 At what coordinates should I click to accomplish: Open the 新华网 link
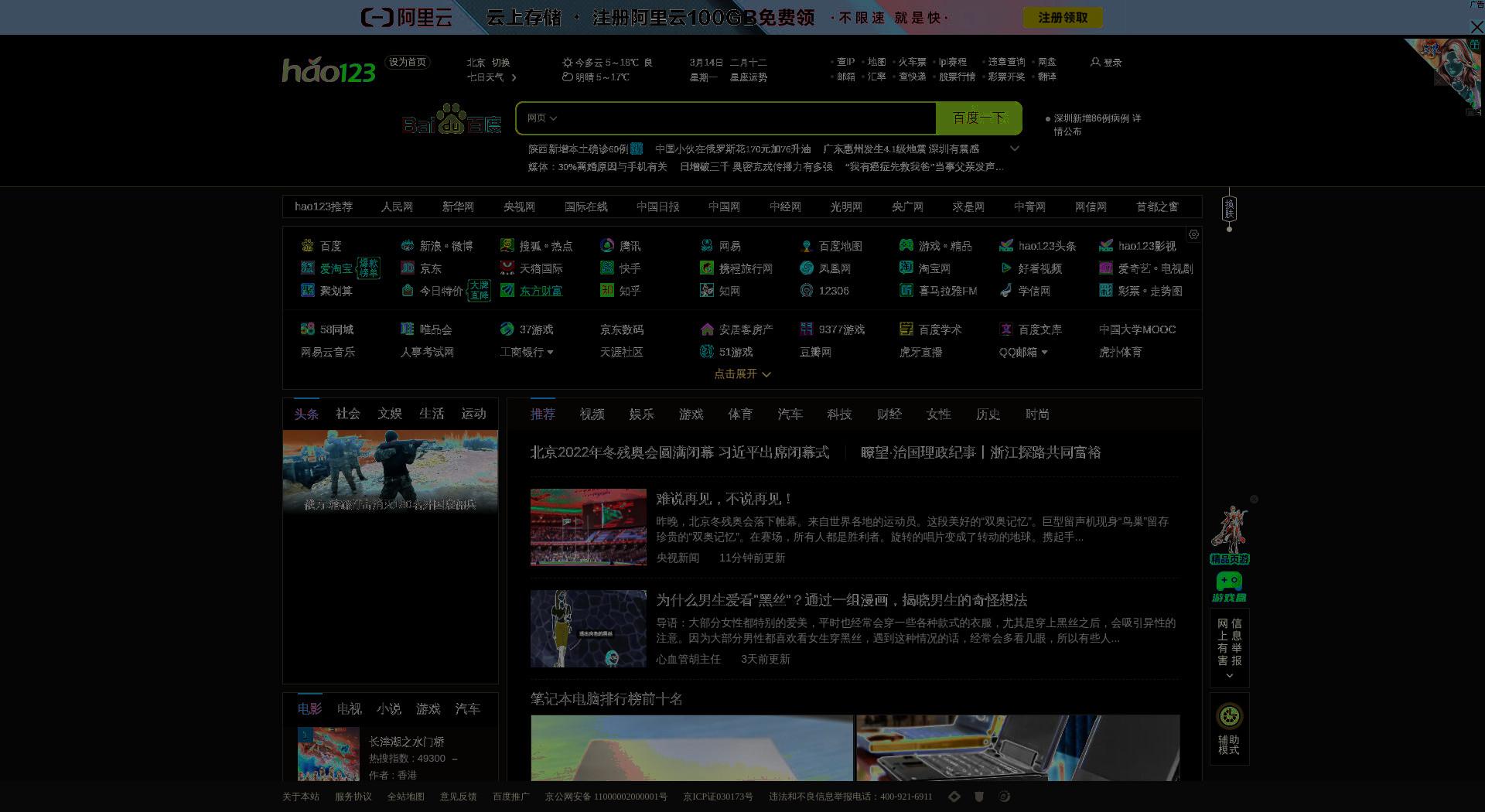pos(458,206)
